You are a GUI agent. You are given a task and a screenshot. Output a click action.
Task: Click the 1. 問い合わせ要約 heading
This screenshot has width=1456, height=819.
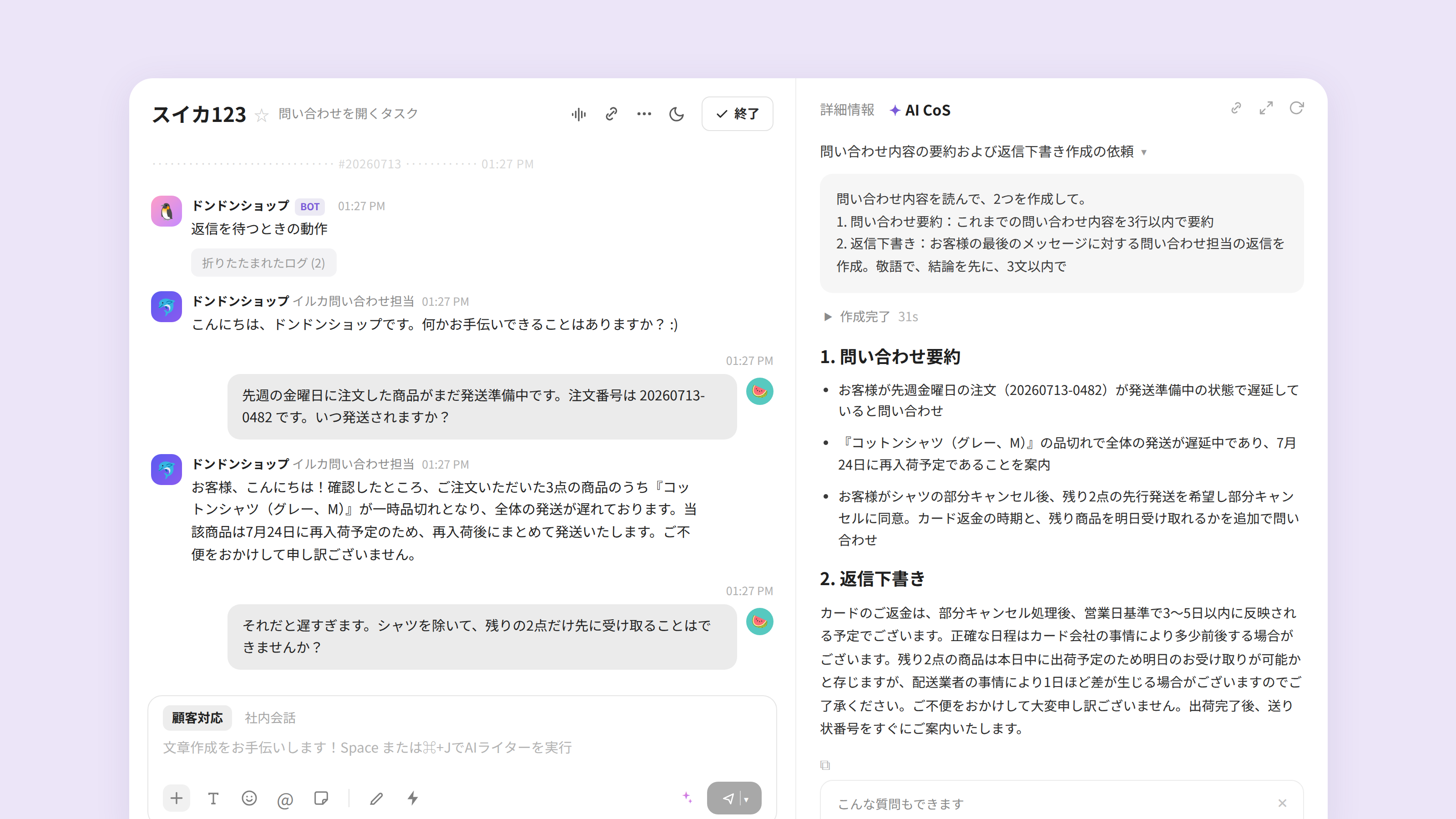[890, 357]
